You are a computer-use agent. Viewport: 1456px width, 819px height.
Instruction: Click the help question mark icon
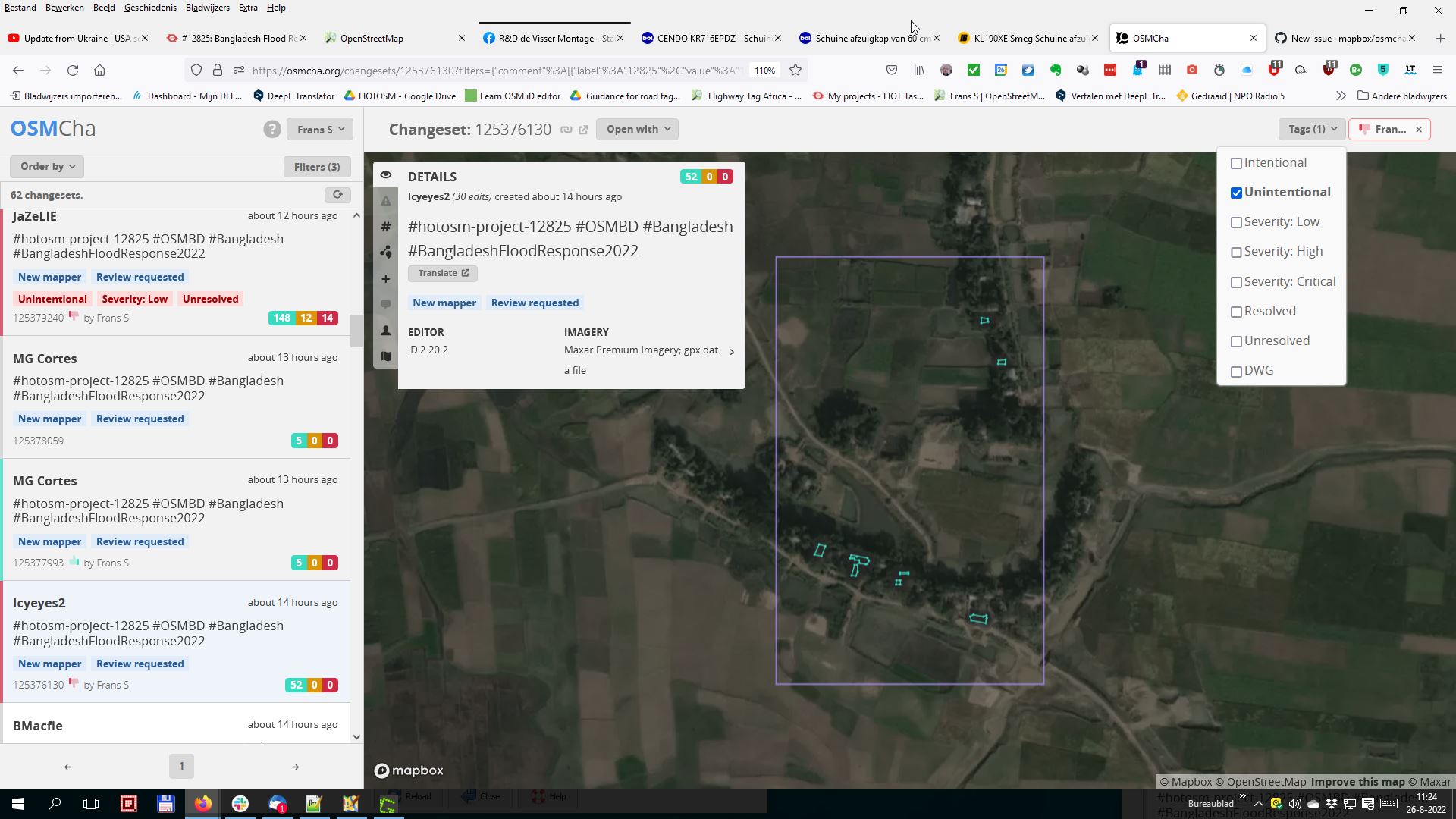[x=272, y=129]
